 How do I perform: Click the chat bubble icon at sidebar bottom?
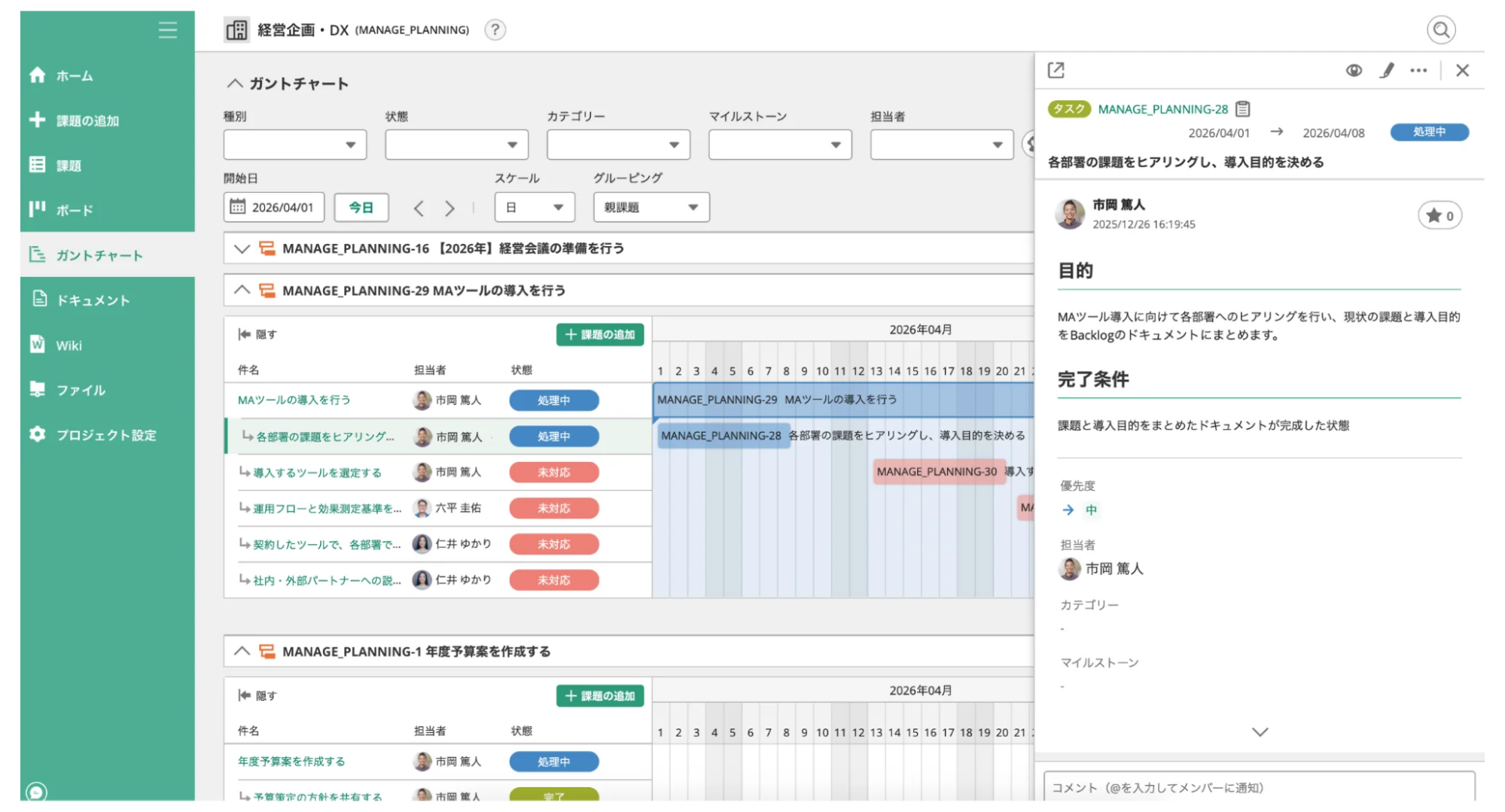click(x=36, y=792)
